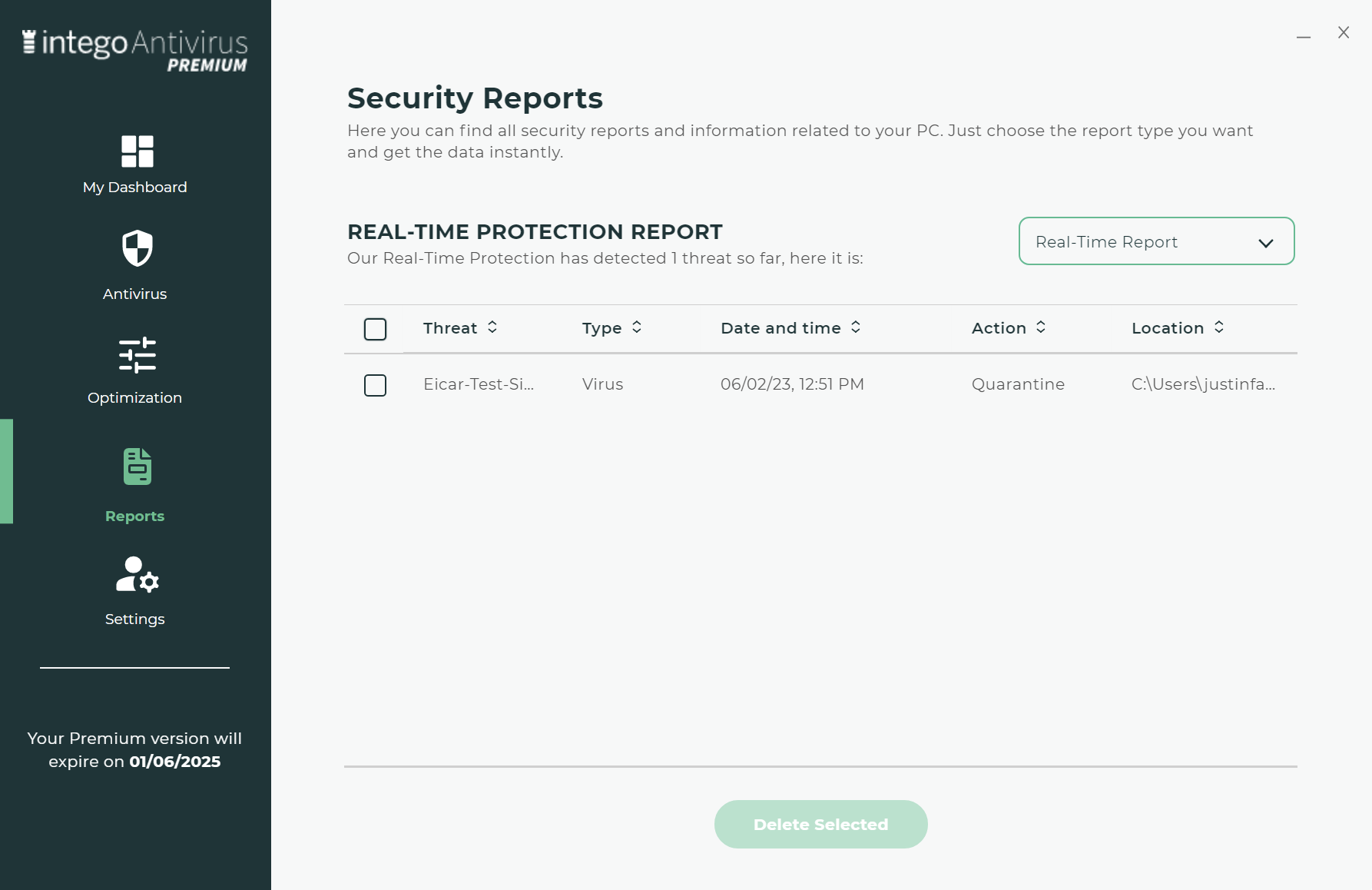
Task: Sort by Threat column arrows
Action: (492, 327)
